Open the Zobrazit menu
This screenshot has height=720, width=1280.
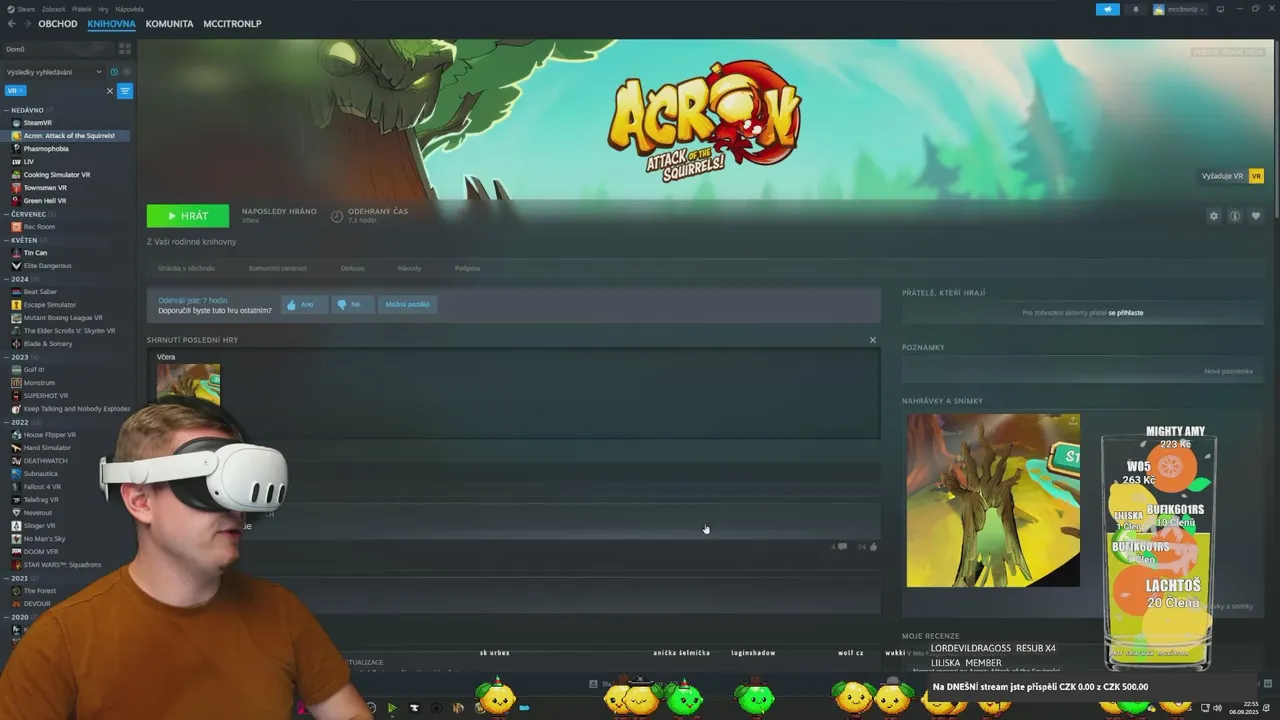click(x=53, y=9)
